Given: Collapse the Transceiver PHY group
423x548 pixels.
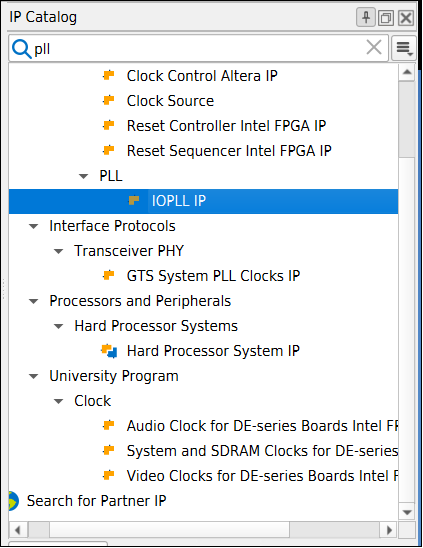Looking at the screenshot, I should coord(59,251).
